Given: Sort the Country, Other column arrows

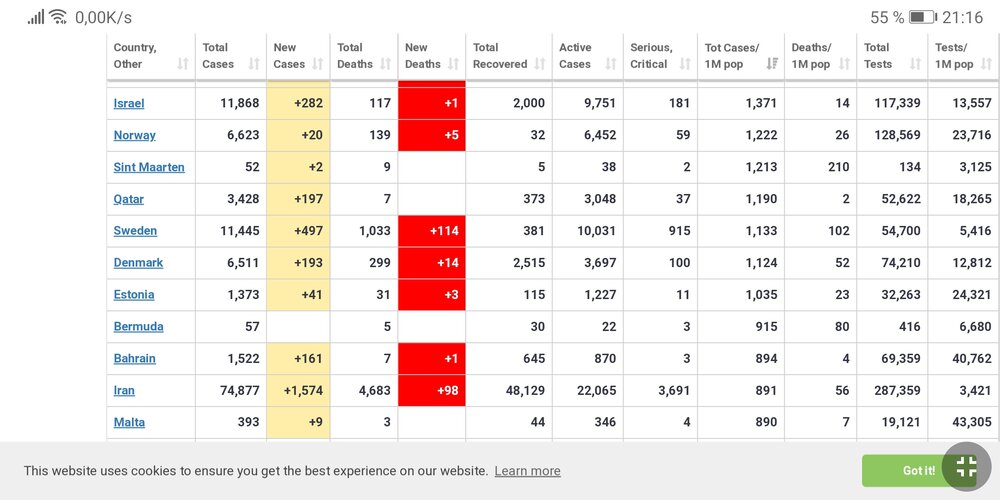Looking at the screenshot, I should coord(183,64).
